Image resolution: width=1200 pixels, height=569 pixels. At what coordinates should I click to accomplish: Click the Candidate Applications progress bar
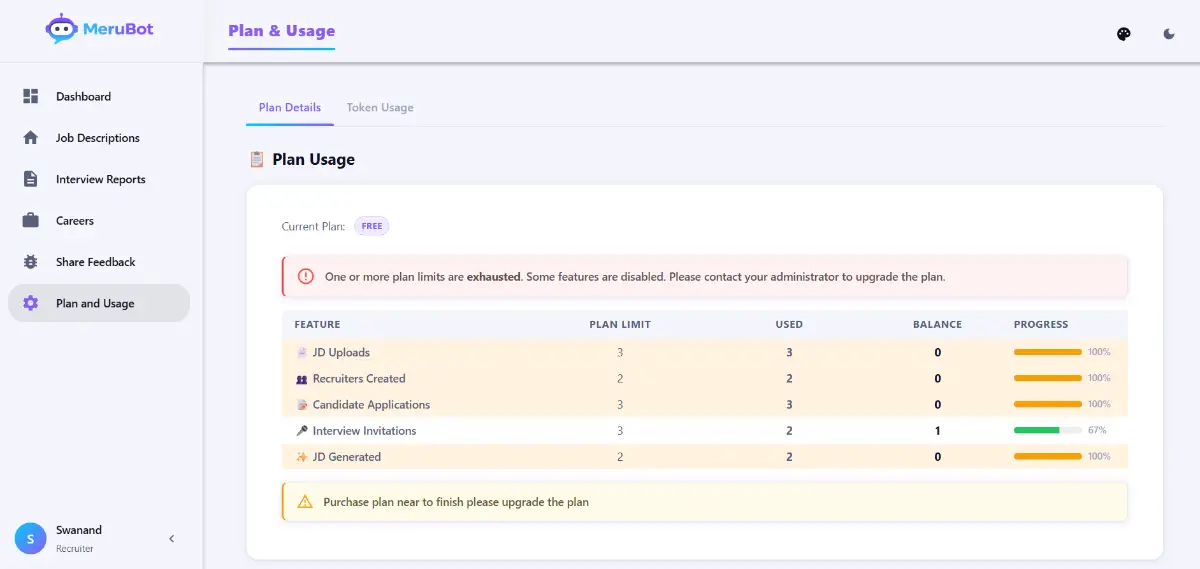pos(1048,404)
